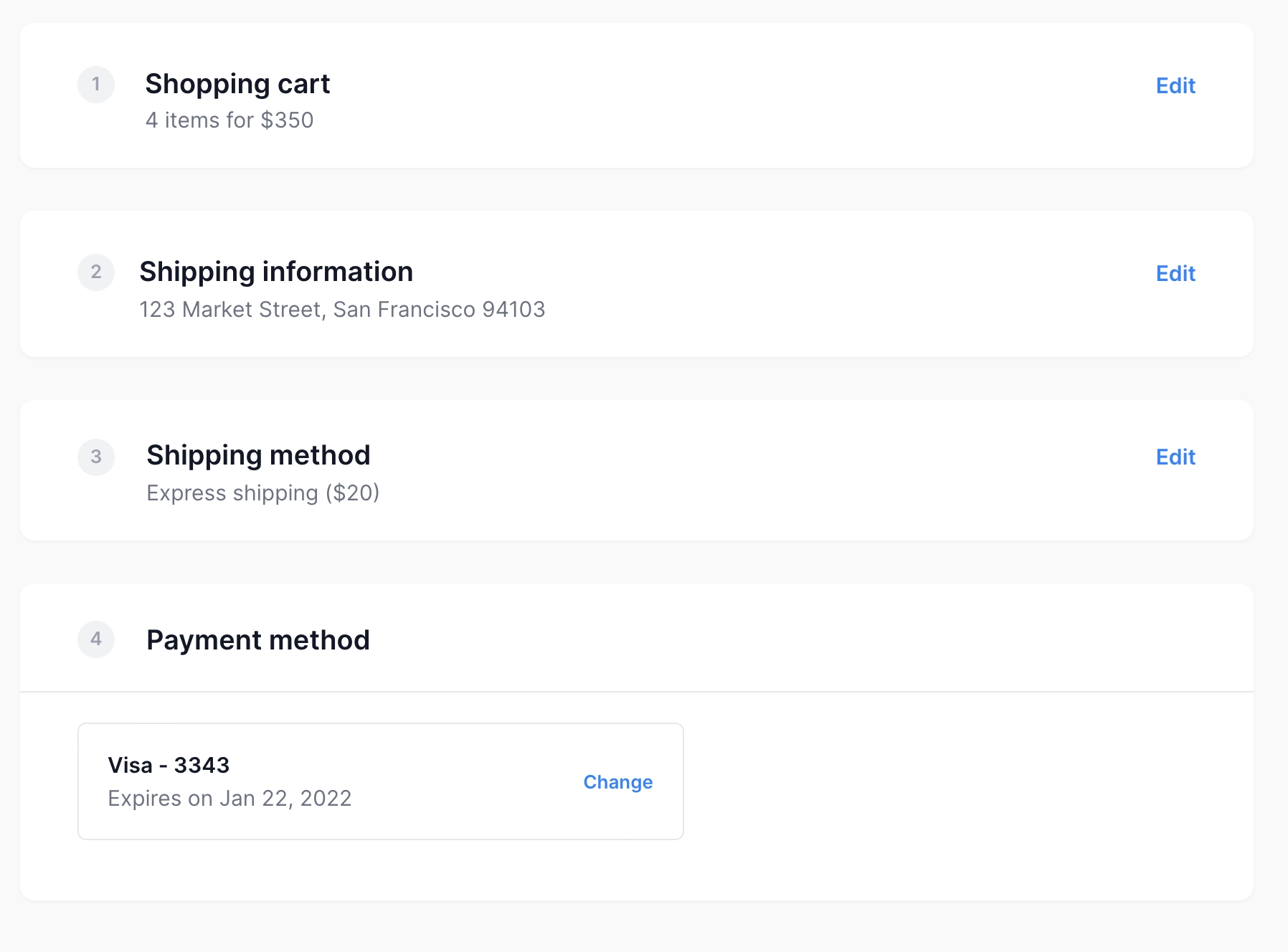Viewport: 1288px width, 952px height.
Task: Click the Shipping method heading
Action: tap(258, 455)
